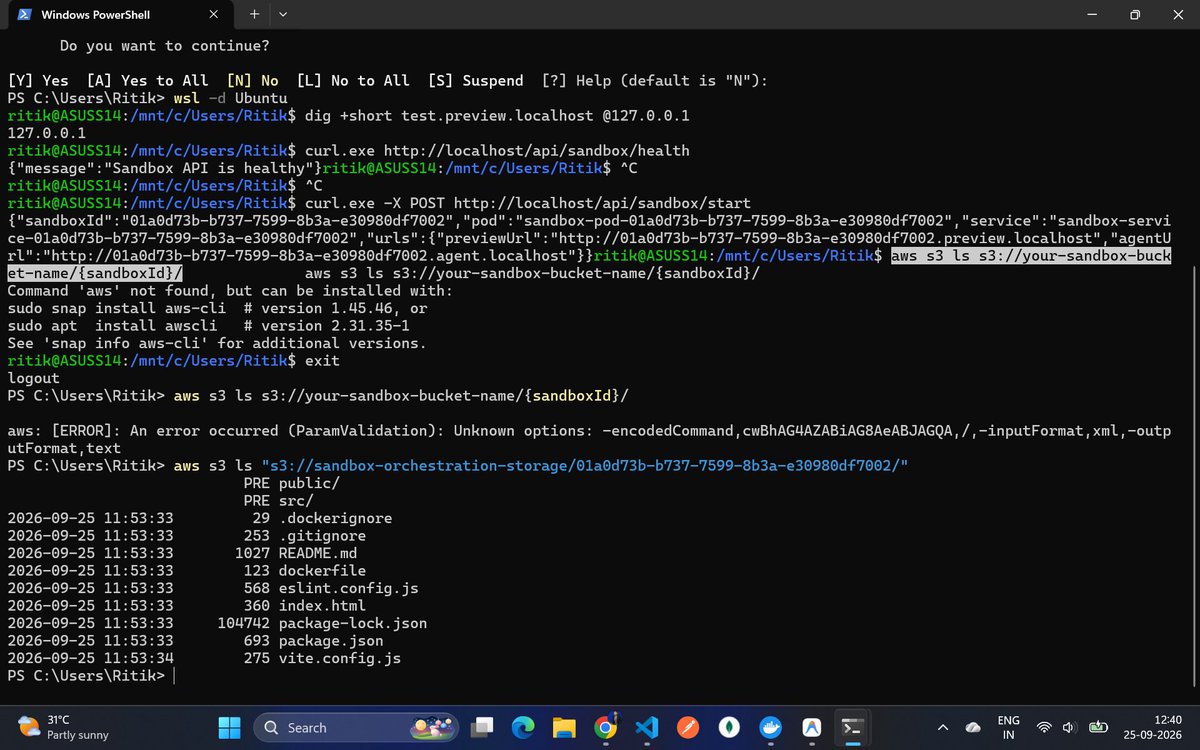
Task: Click the [A] Yes to All option text
Action: (x=147, y=81)
